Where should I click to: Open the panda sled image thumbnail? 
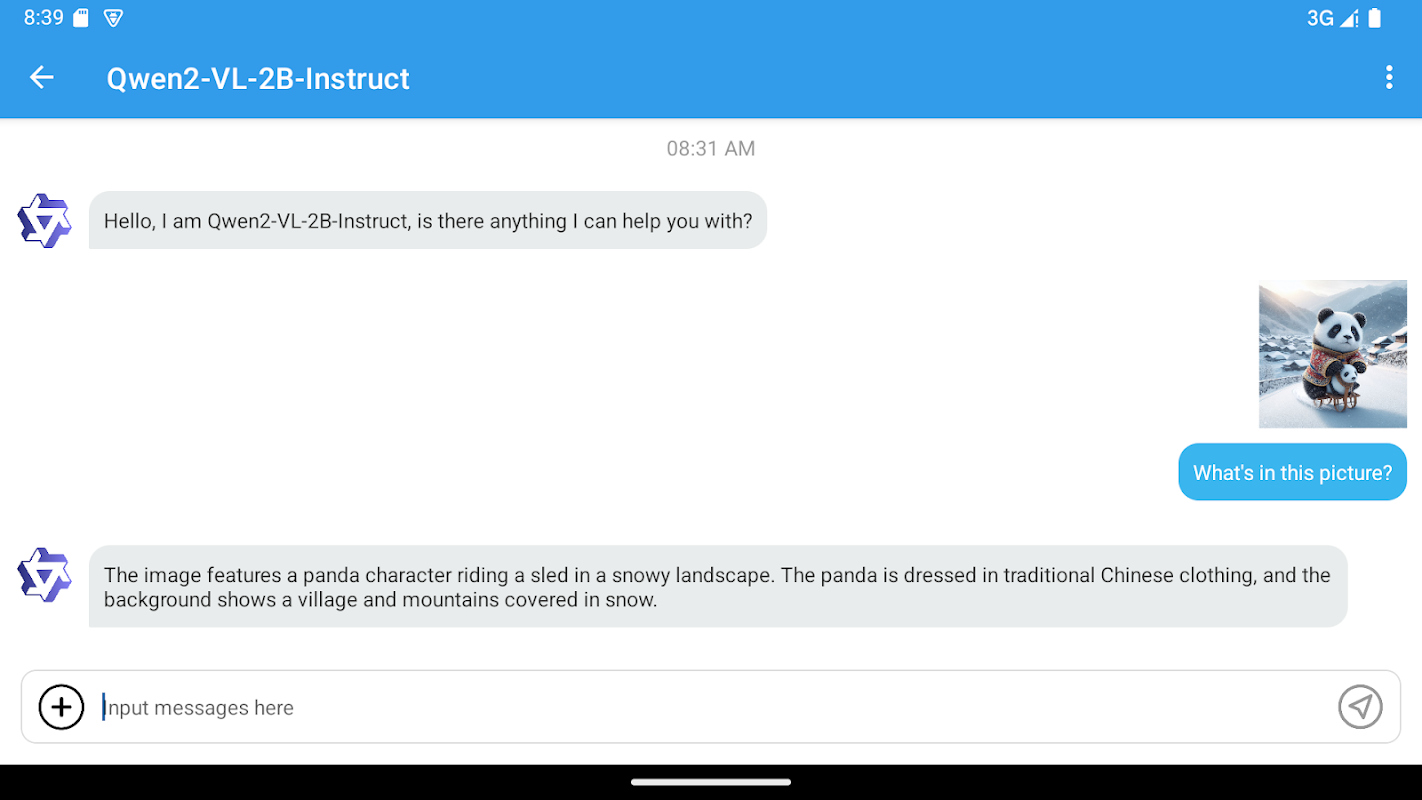click(x=1332, y=354)
